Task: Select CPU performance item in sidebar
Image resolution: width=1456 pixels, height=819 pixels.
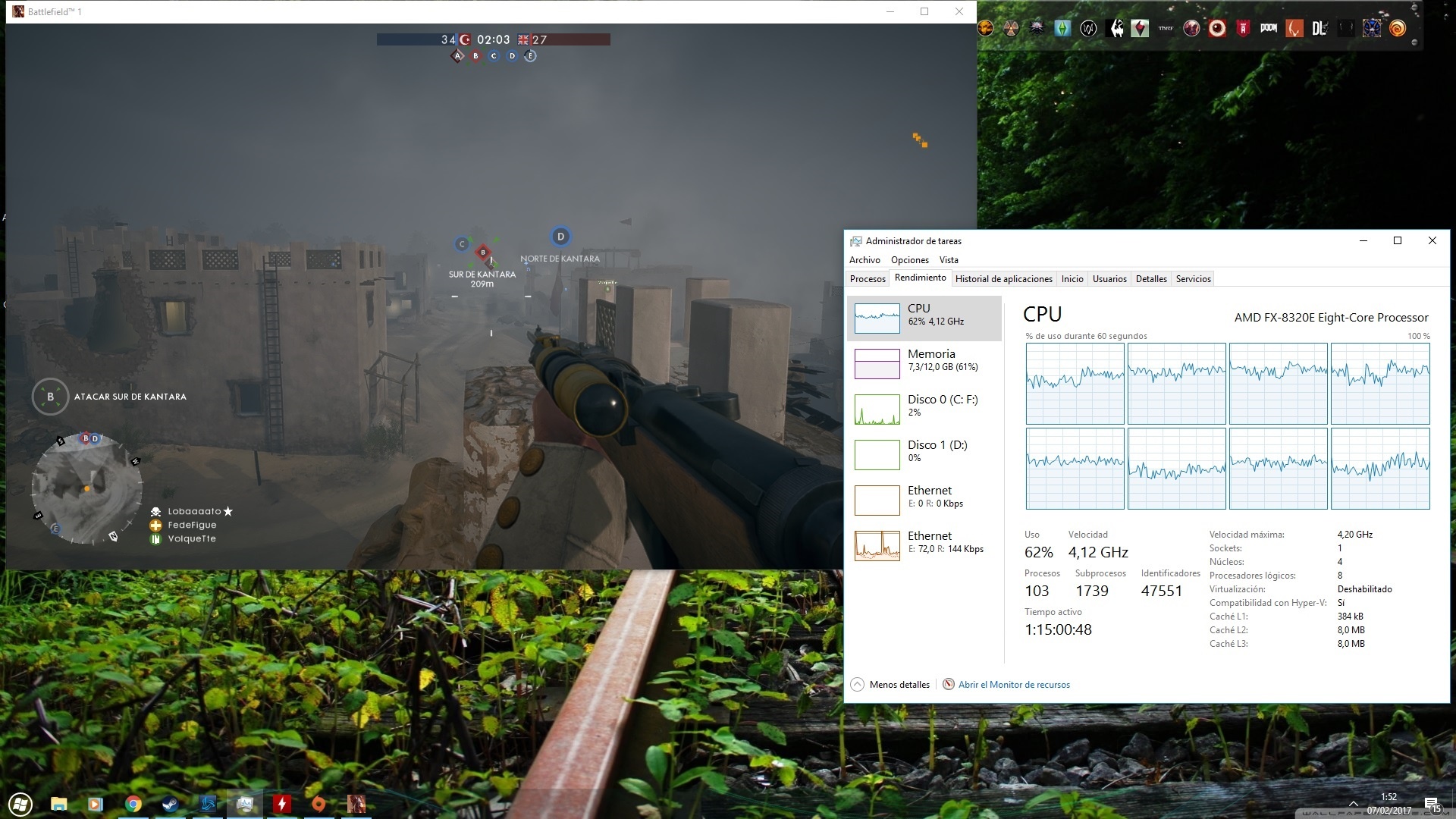Action: [924, 318]
